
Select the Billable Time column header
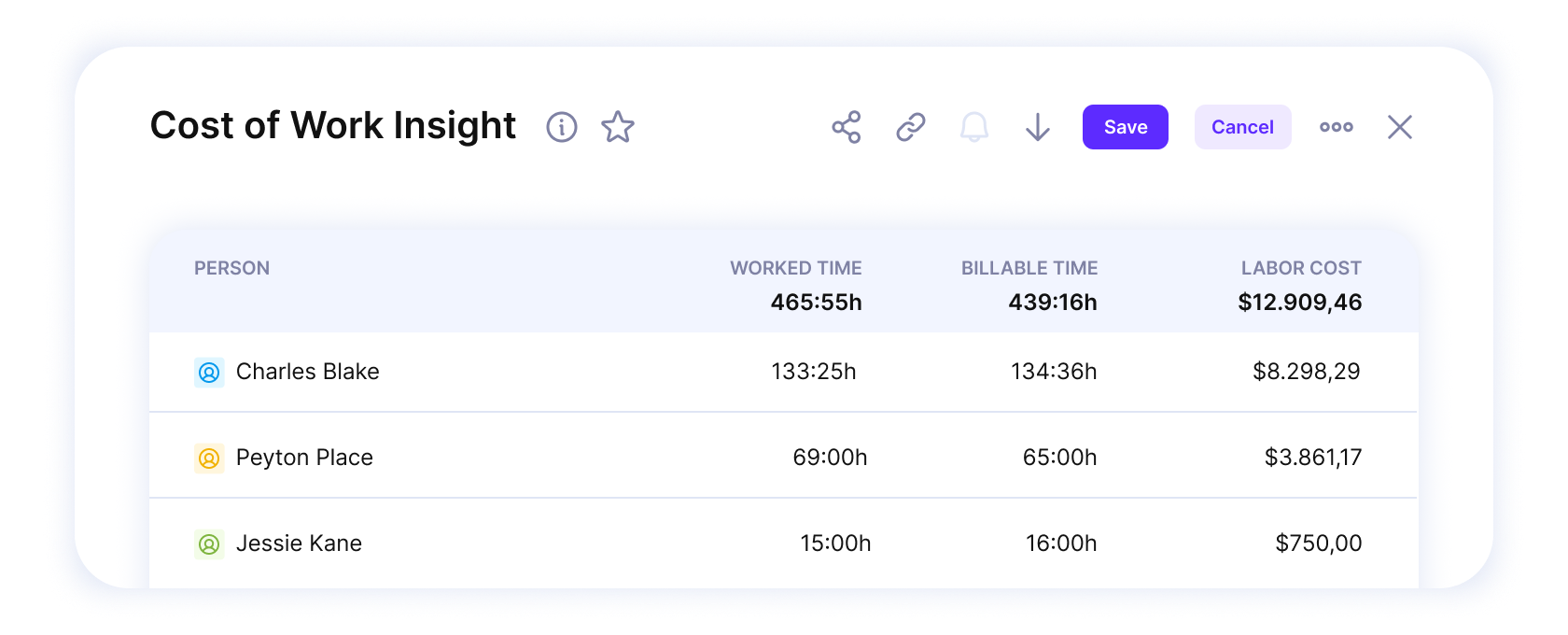pos(1029,268)
